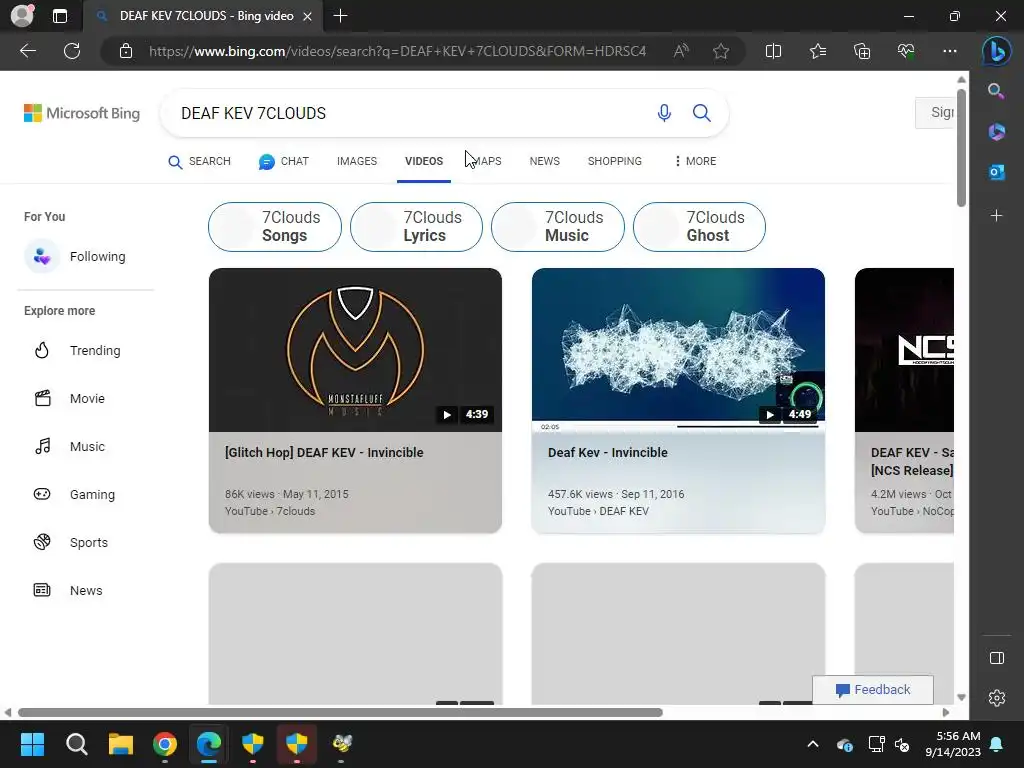The width and height of the screenshot is (1024, 768).
Task: Open browser profile avatar
Action: tap(22, 16)
